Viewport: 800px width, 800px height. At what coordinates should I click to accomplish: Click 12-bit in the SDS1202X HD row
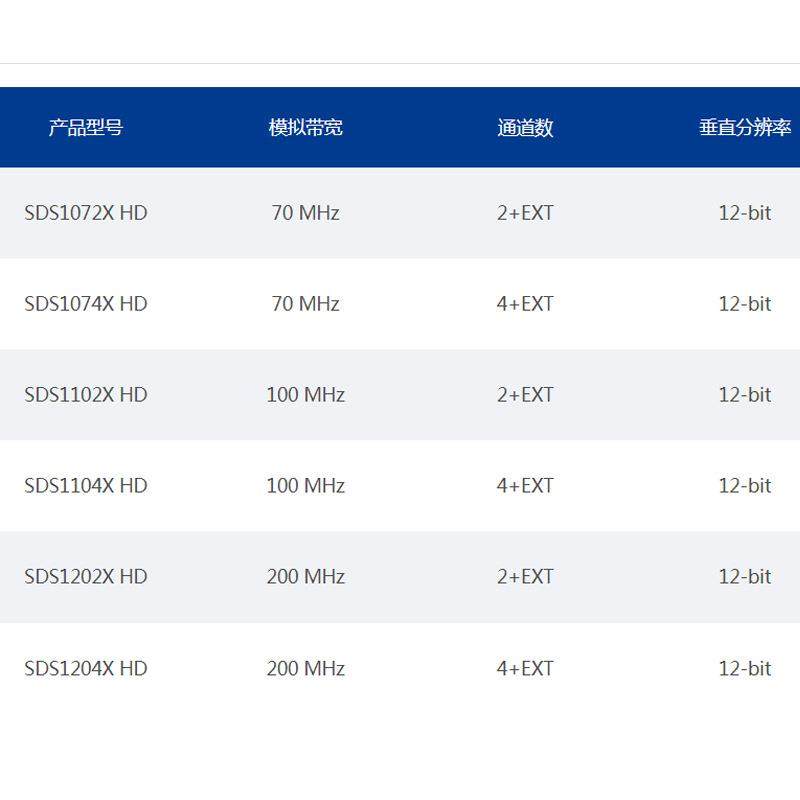coord(745,577)
